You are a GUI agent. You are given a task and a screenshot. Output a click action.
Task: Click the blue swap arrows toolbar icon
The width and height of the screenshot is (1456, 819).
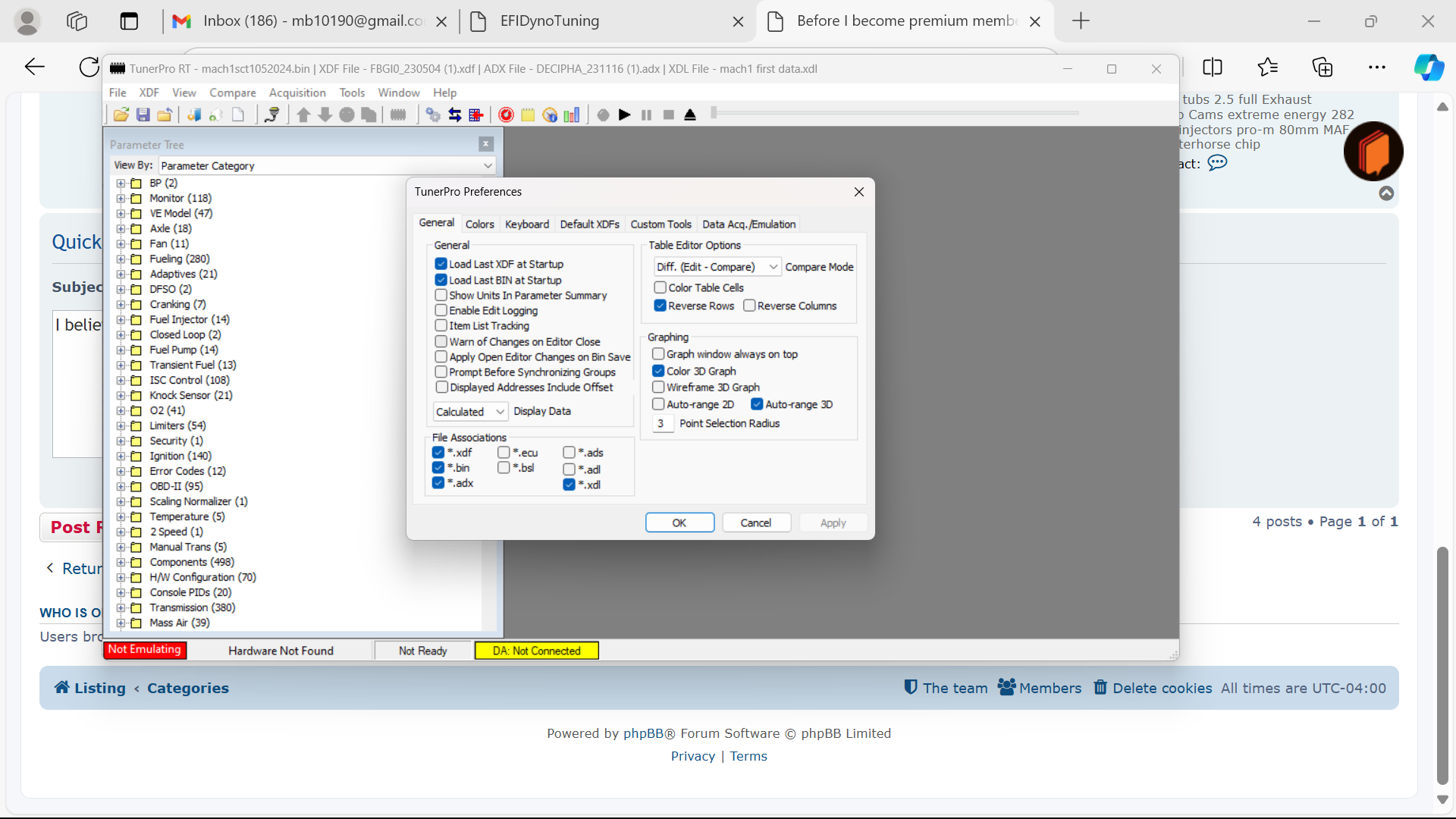point(455,115)
